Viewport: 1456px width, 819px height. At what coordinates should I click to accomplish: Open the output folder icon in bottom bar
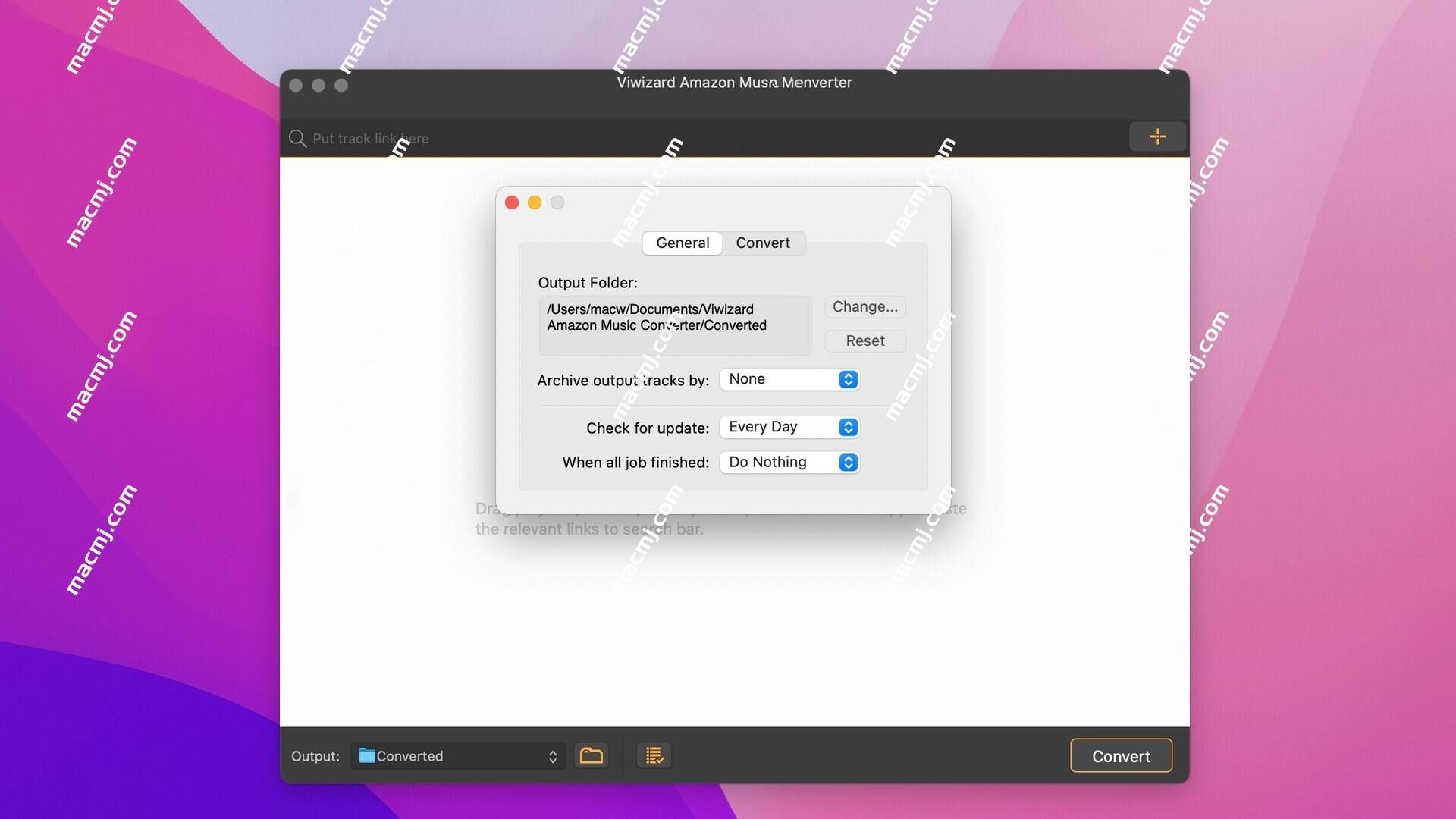click(x=591, y=755)
